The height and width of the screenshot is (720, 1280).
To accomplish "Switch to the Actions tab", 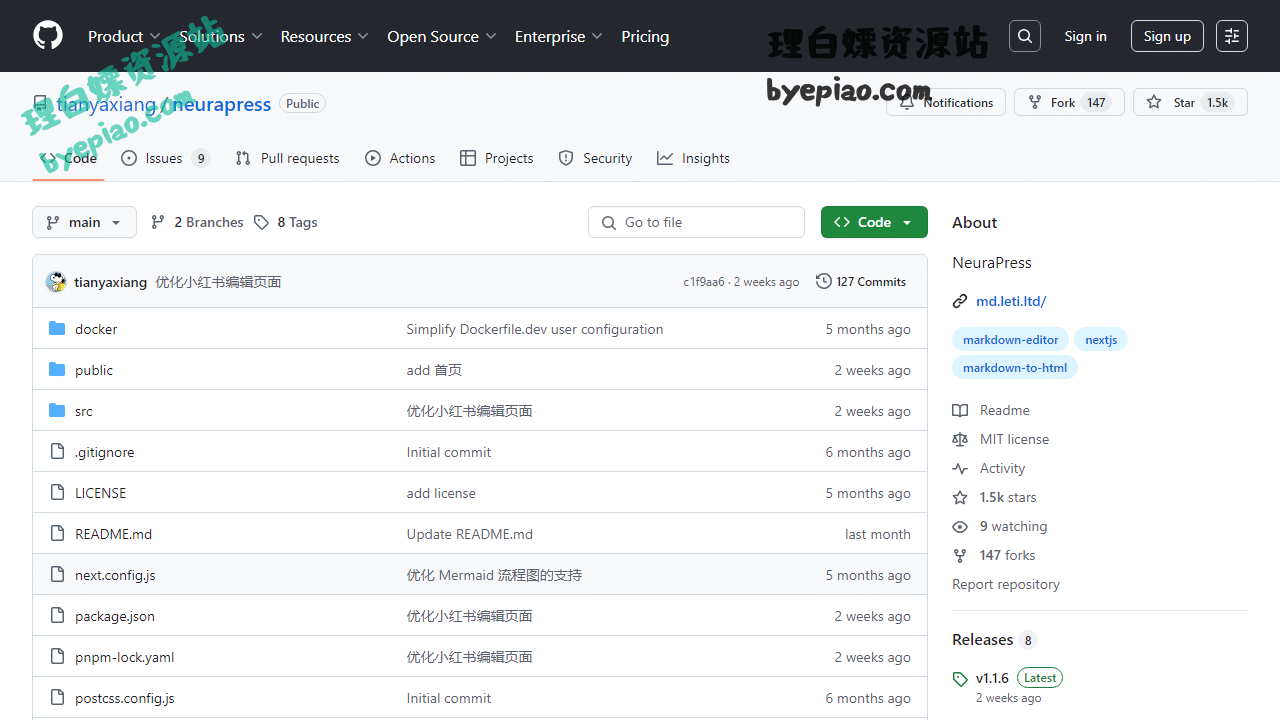I will [400, 158].
